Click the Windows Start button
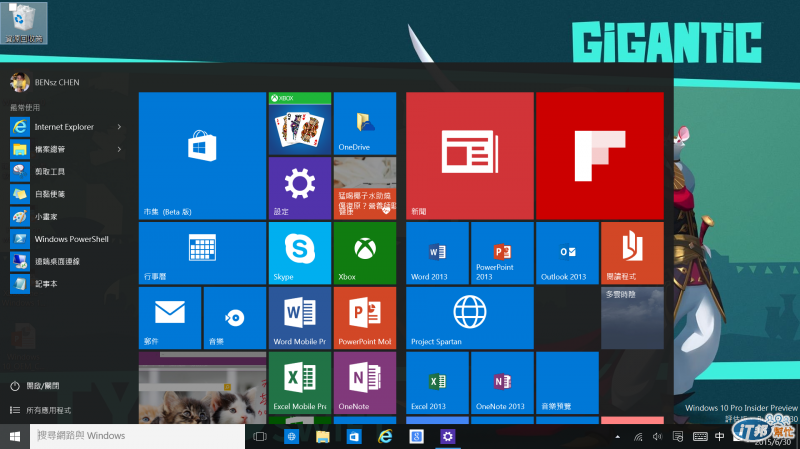This screenshot has width=800, height=449. pos(15,437)
